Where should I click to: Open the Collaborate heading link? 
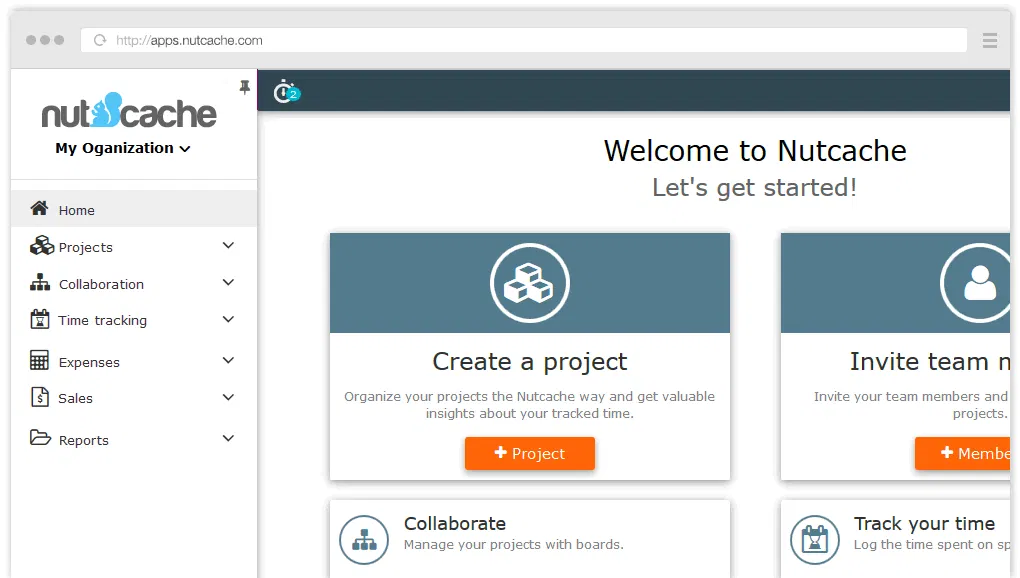455,523
